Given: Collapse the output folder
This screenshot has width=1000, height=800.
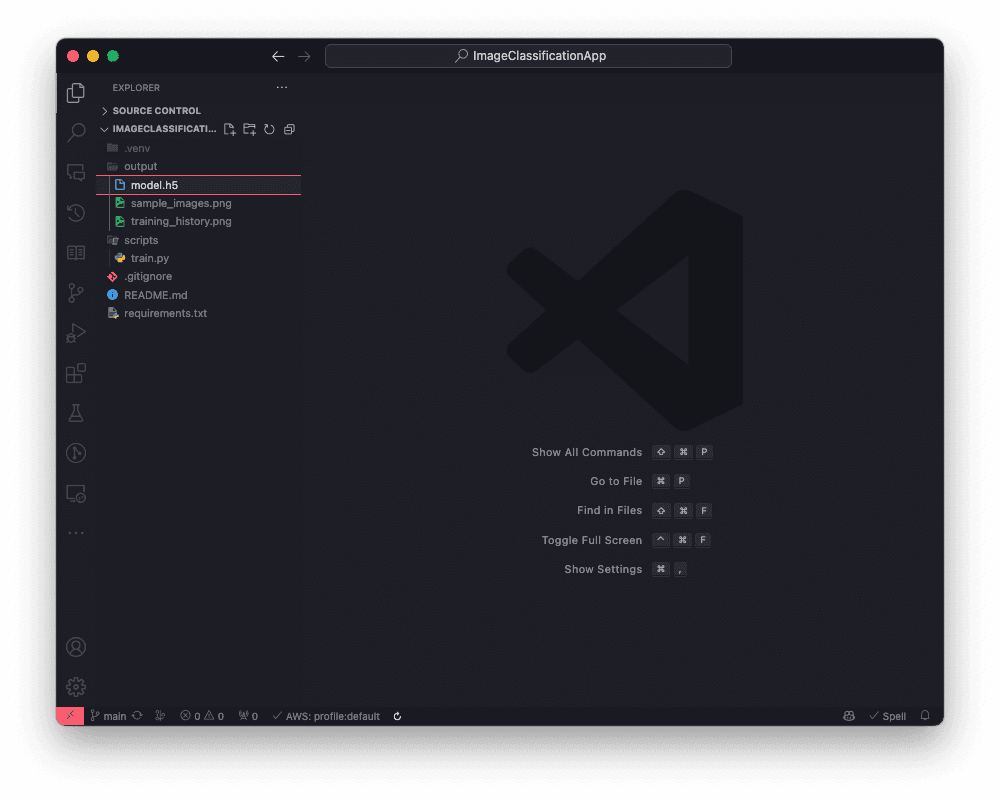Looking at the screenshot, I should 198,167.
